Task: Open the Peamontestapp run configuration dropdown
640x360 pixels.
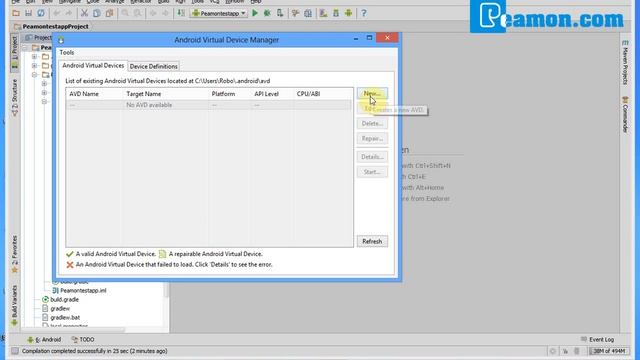Action: click(219, 13)
